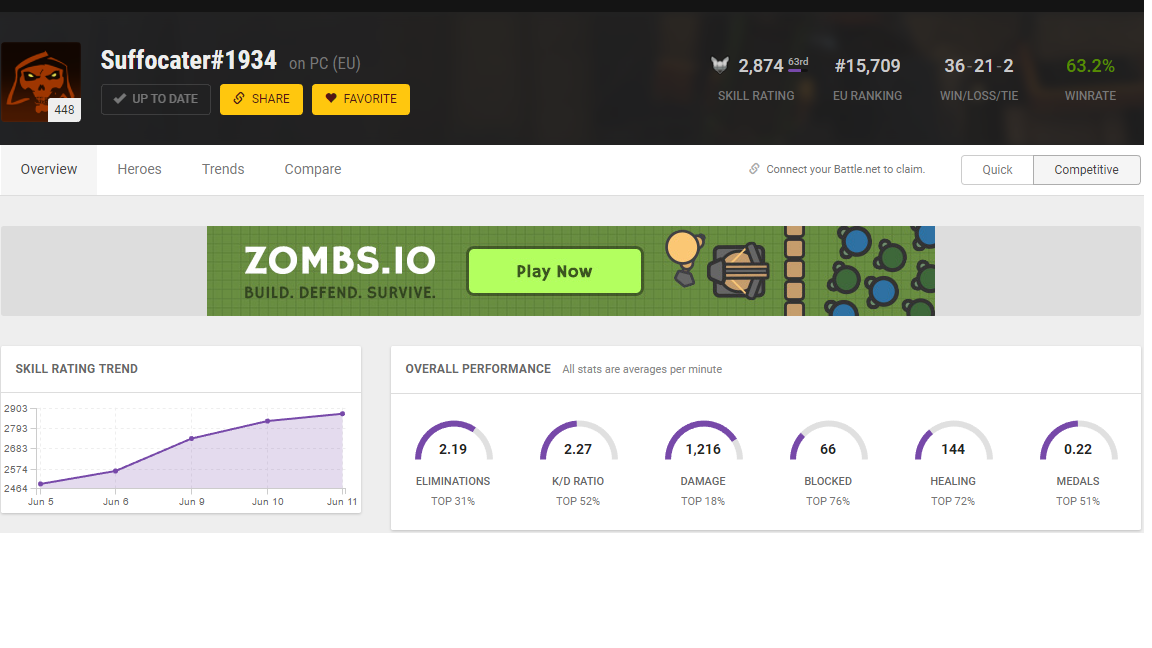Screen dimensions: 1152x648
Task: Click the Jun 5 data point on trend chart
Action: 40,483
